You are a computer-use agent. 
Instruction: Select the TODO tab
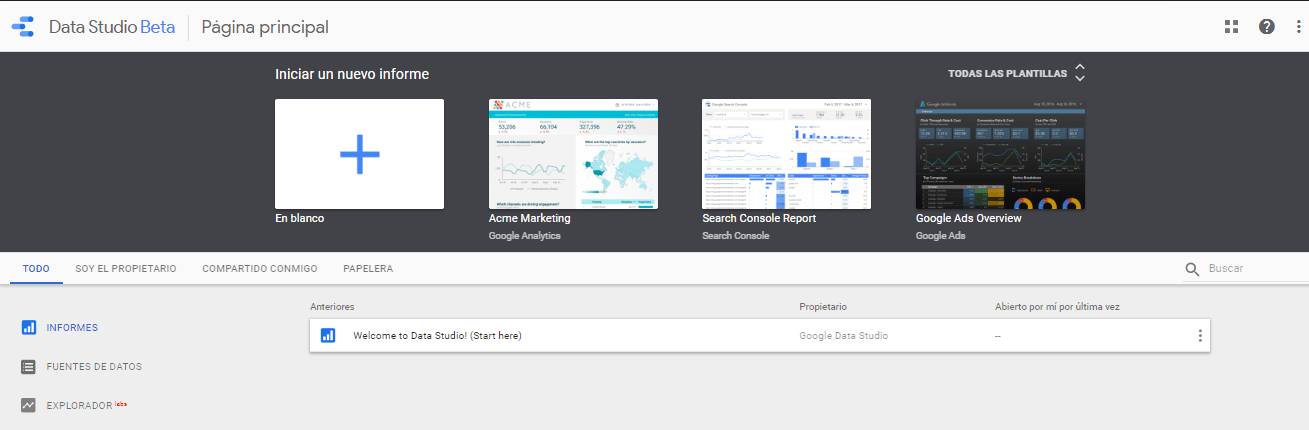pos(36,269)
